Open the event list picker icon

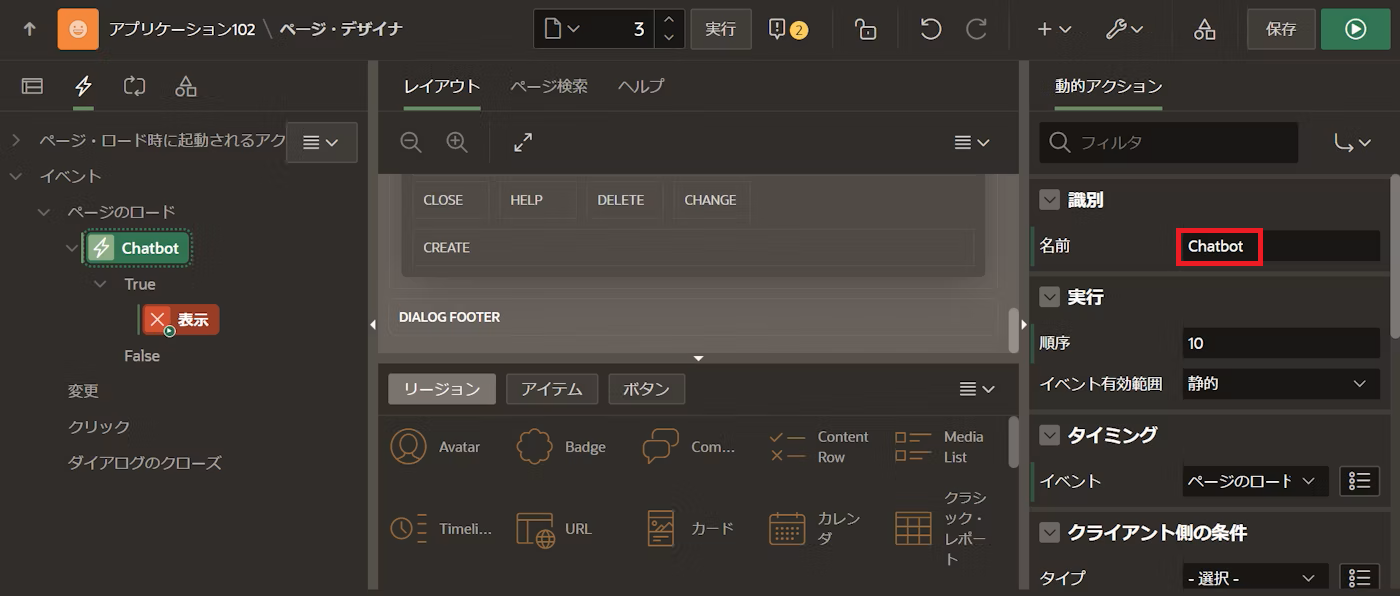point(1358,481)
